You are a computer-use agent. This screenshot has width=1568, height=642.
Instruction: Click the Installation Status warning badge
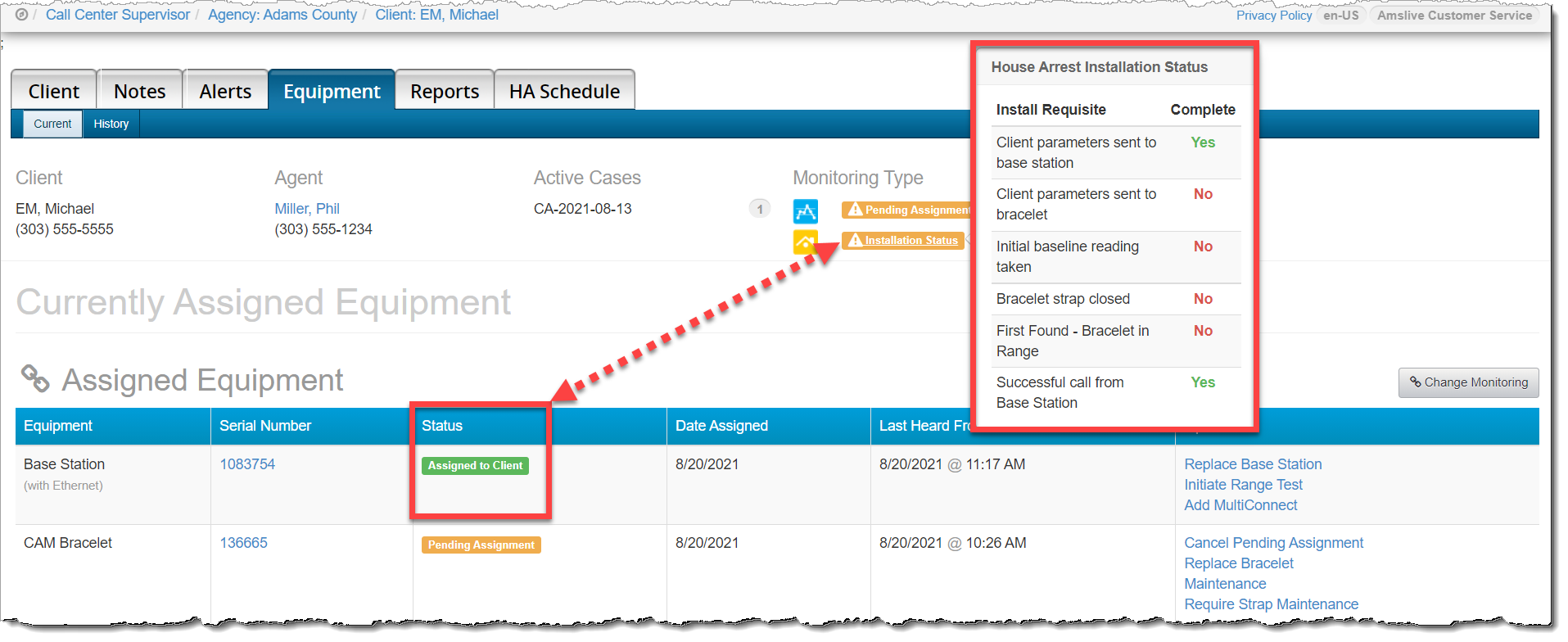902,241
